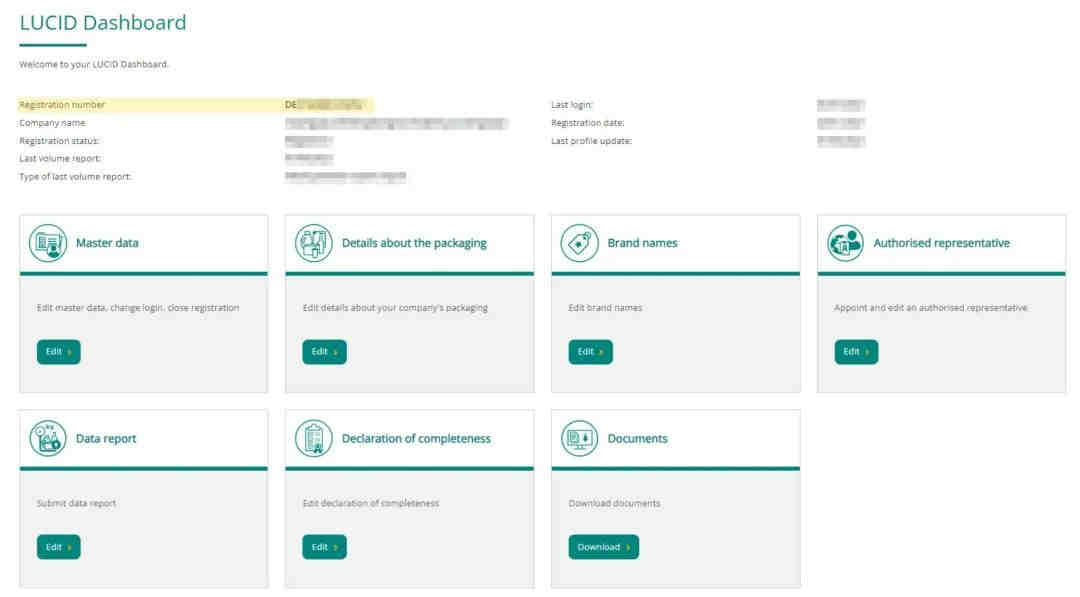Click the Registration status label
This screenshot has height=597, width=1080.
coord(59,140)
